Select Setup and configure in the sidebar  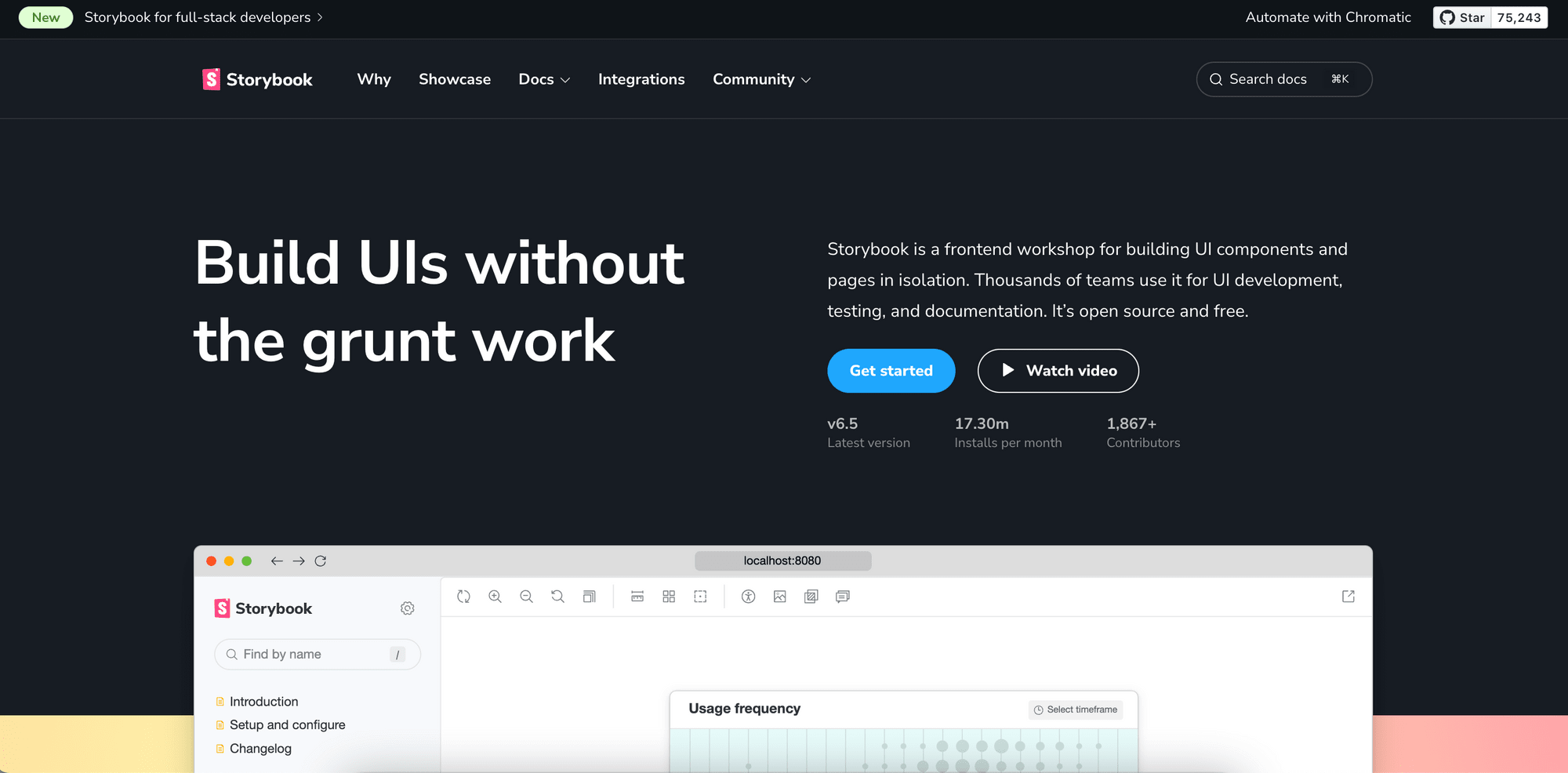click(287, 725)
